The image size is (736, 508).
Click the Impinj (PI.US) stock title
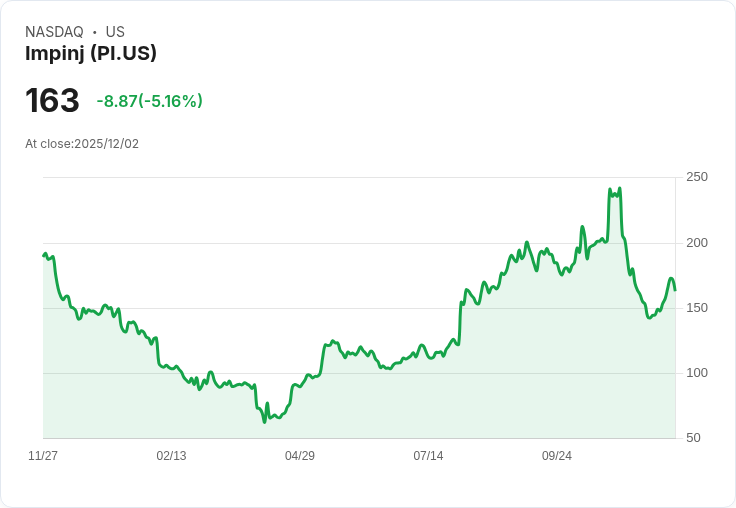click(x=91, y=54)
